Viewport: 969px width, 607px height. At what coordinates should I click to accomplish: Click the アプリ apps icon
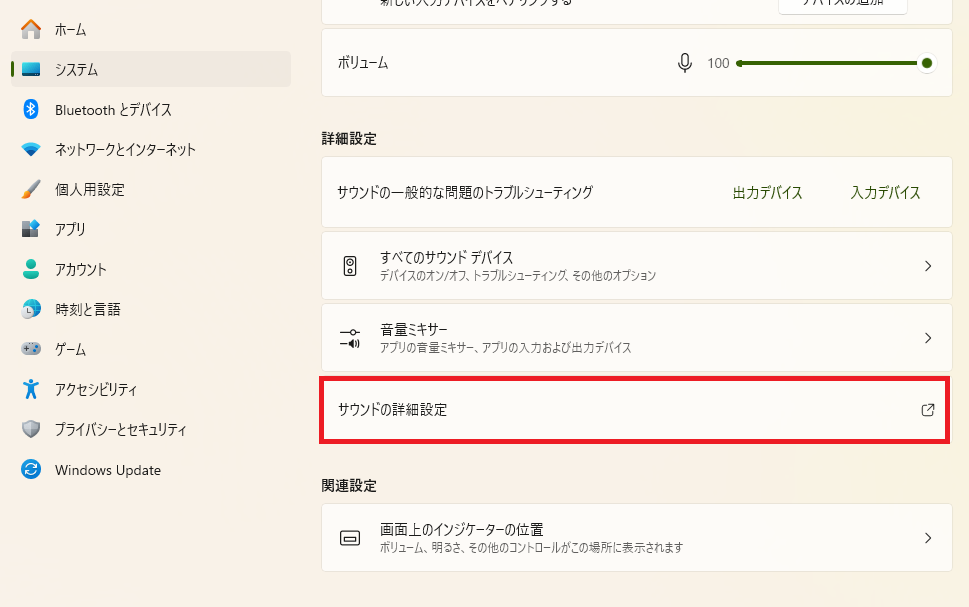tap(31, 229)
